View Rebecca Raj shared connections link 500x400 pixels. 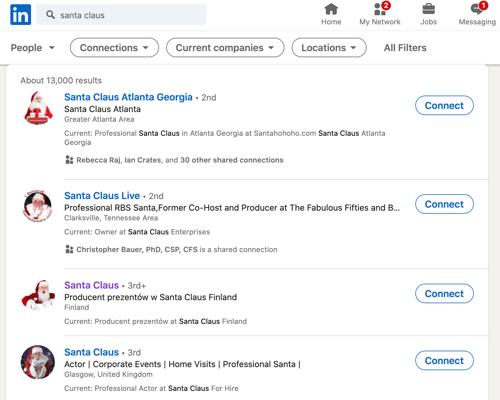pyautogui.click(x=180, y=160)
